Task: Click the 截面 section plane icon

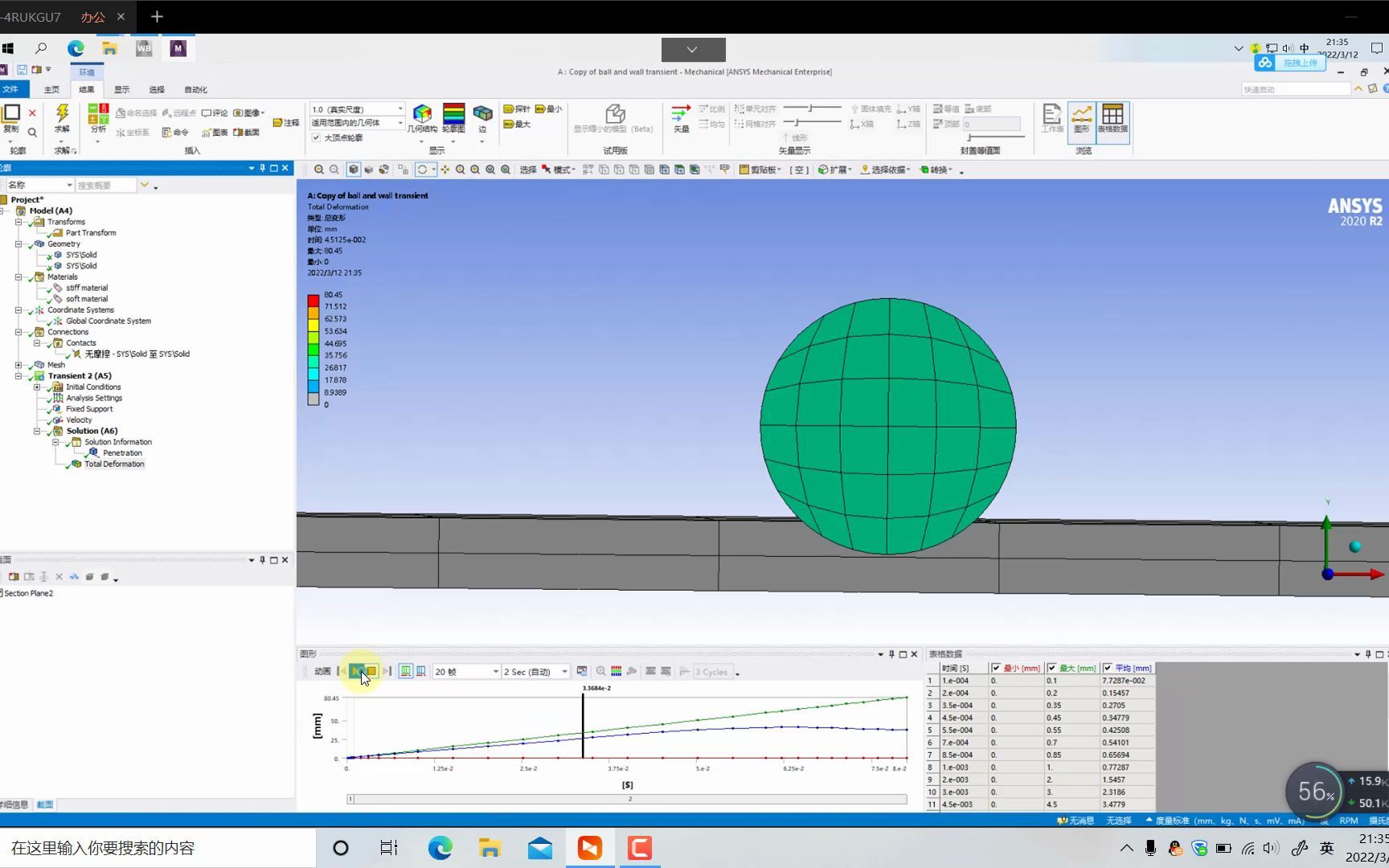Action: coord(245,133)
